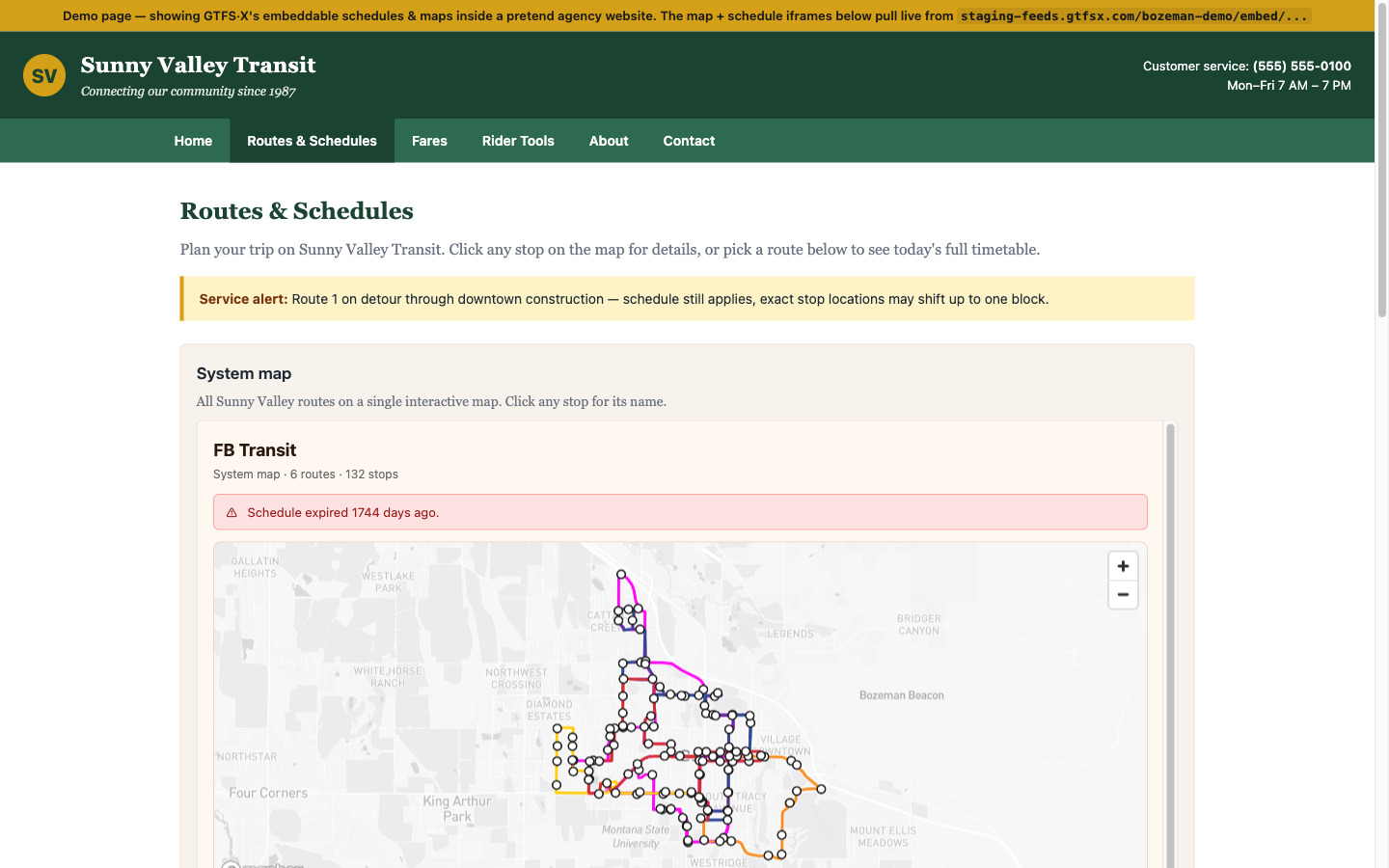Click the Bridger Canyon map label
Image resolution: width=1389 pixels, height=868 pixels.
pos(918,625)
